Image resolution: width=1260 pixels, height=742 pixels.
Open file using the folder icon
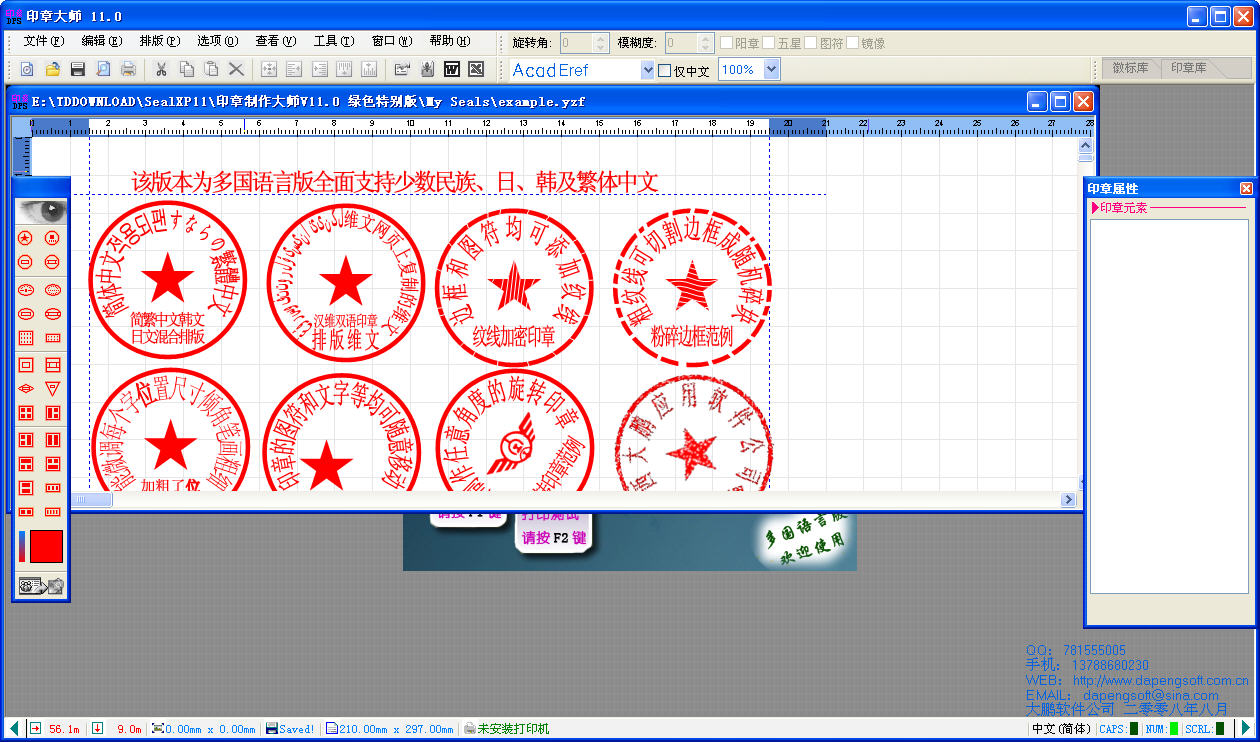(52, 69)
